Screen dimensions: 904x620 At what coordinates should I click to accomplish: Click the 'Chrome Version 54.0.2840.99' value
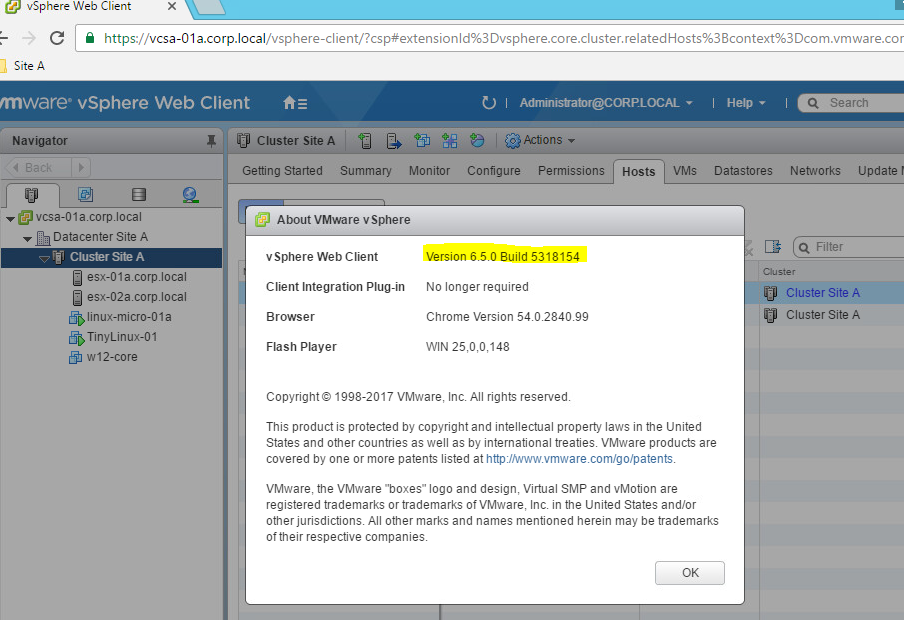(507, 317)
